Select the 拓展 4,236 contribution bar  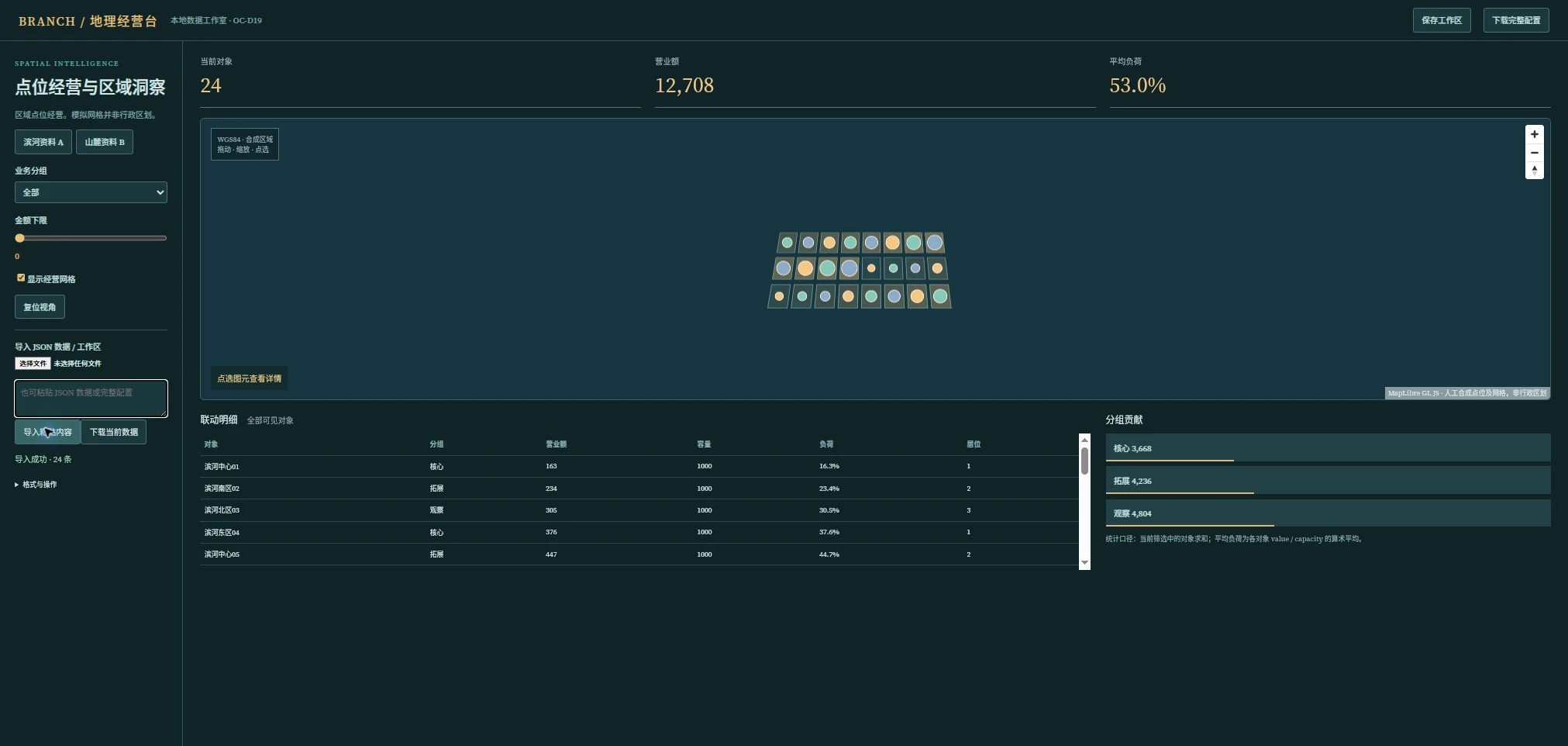tap(1328, 481)
